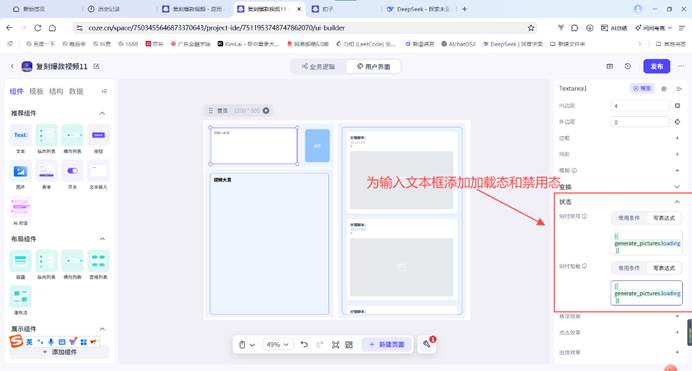Pick the image component in recommended components
692x371 pixels.
pyautogui.click(x=20, y=171)
